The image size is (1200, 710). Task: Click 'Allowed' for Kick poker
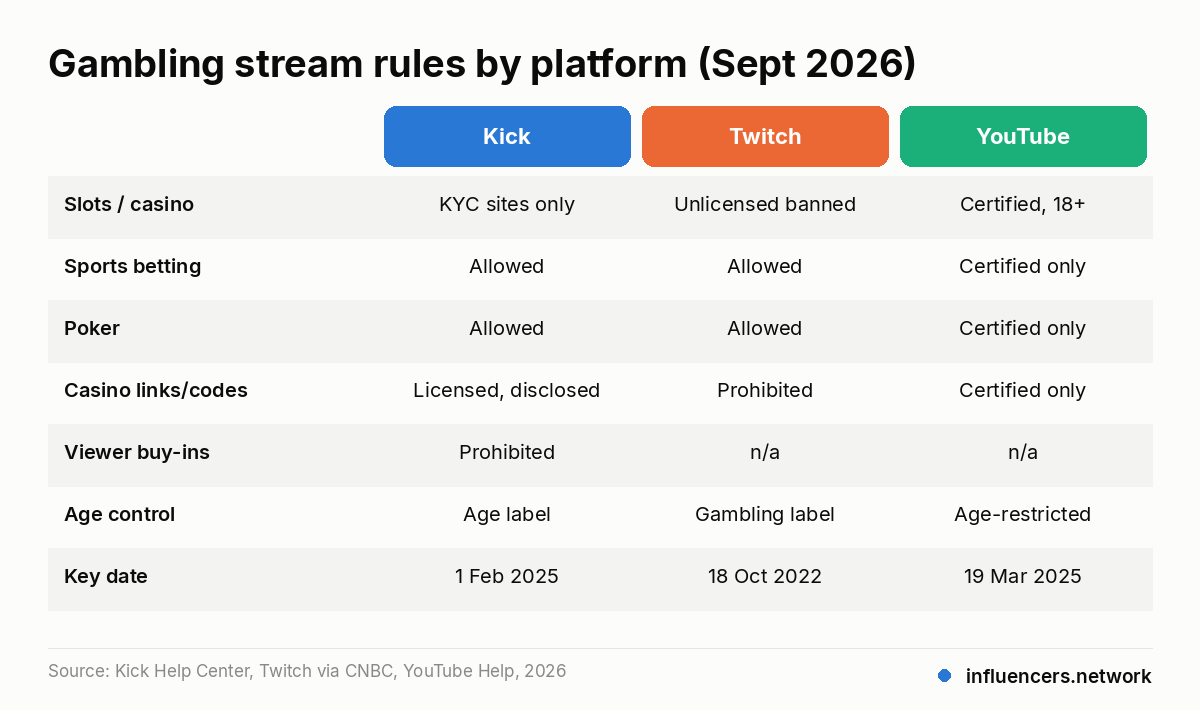pyautogui.click(x=507, y=328)
